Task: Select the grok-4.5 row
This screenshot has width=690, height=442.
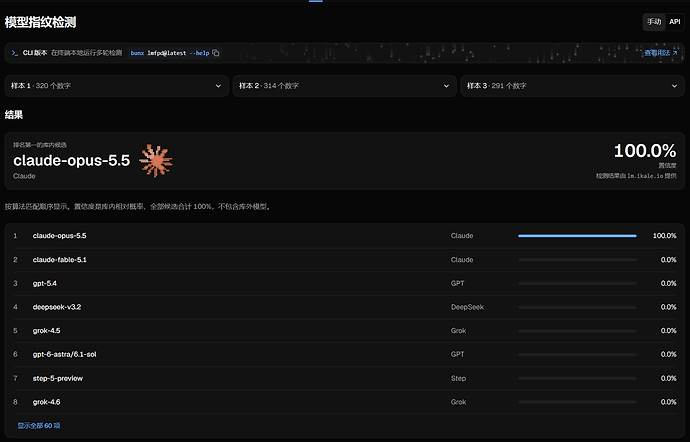Action: (x=345, y=331)
